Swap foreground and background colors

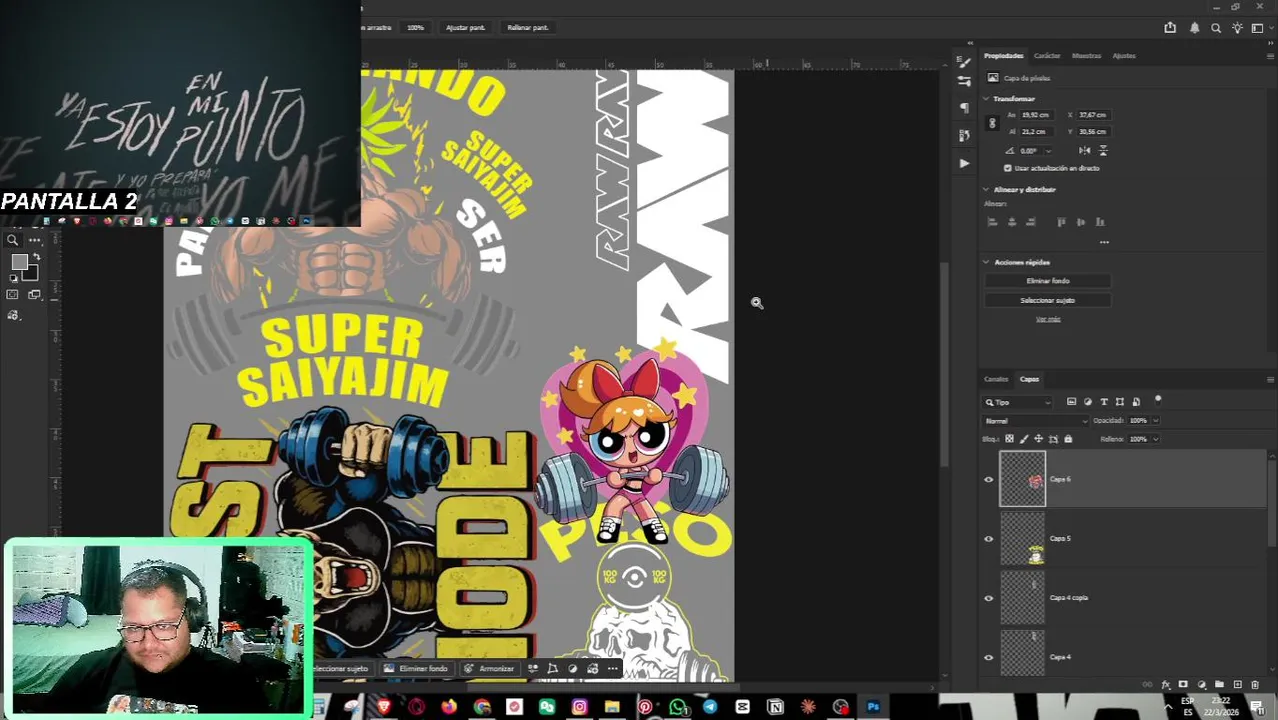click(x=37, y=258)
